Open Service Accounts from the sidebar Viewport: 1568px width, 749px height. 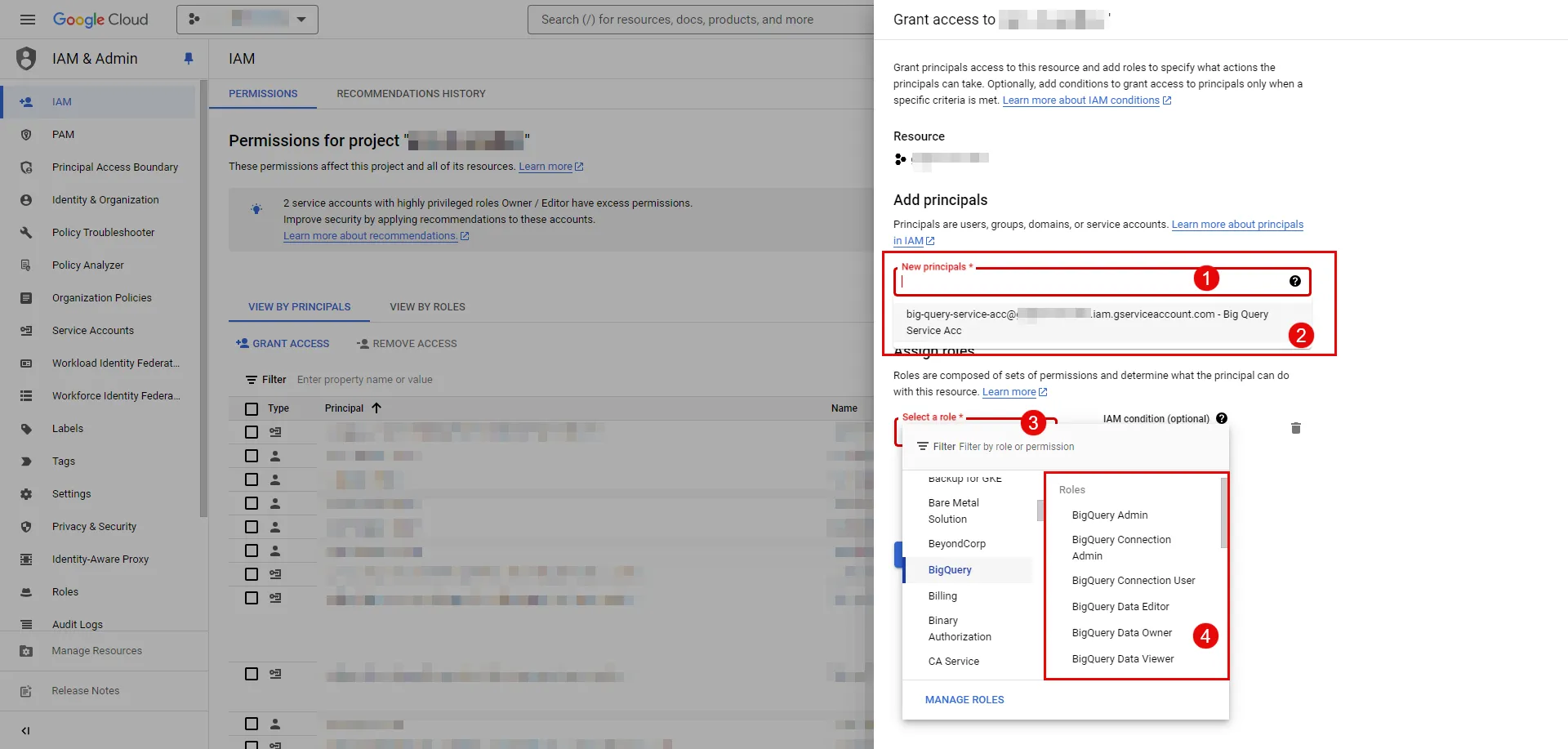click(92, 330)
